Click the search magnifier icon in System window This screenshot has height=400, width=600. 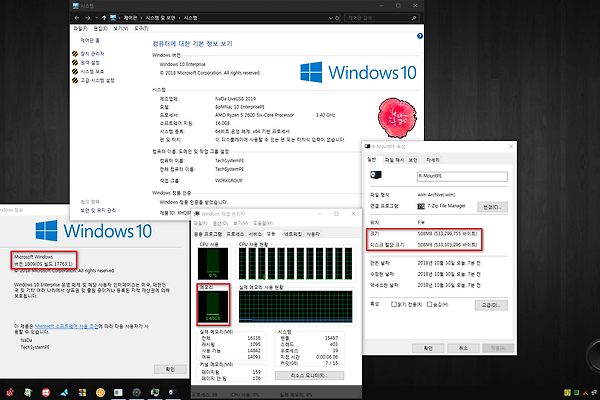414,18
